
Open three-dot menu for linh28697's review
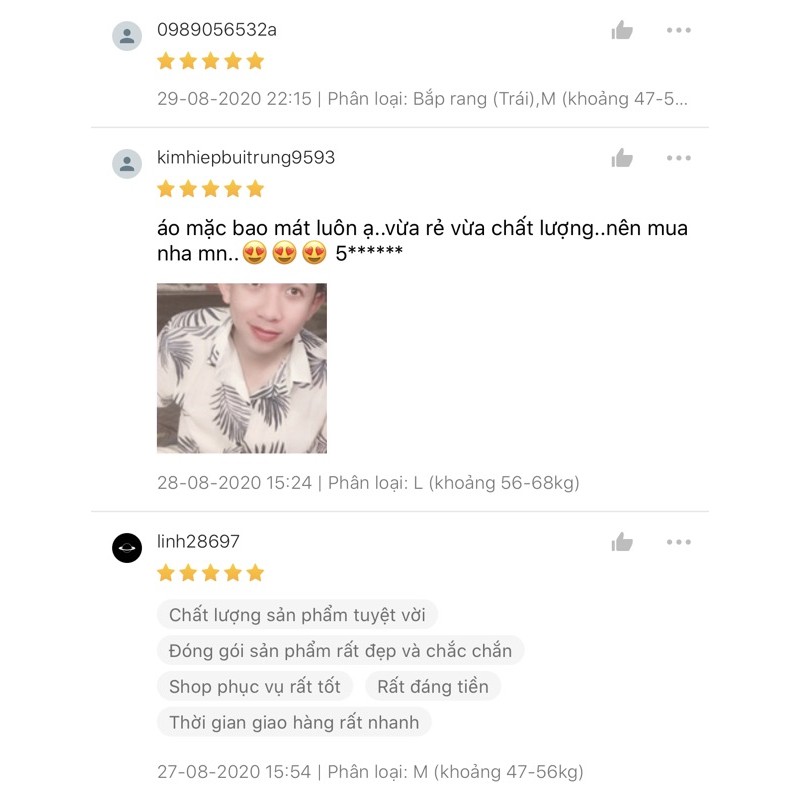coord(679,542)
